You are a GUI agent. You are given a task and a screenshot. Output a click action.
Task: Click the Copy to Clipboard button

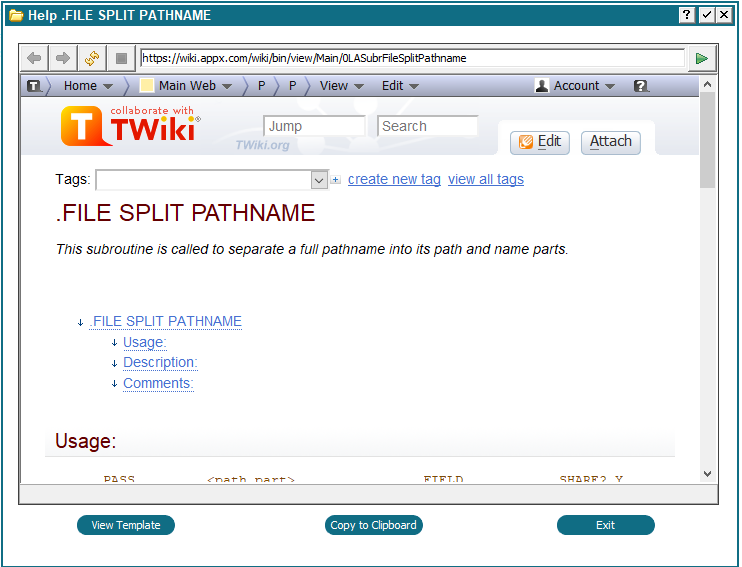coord(373,525)
